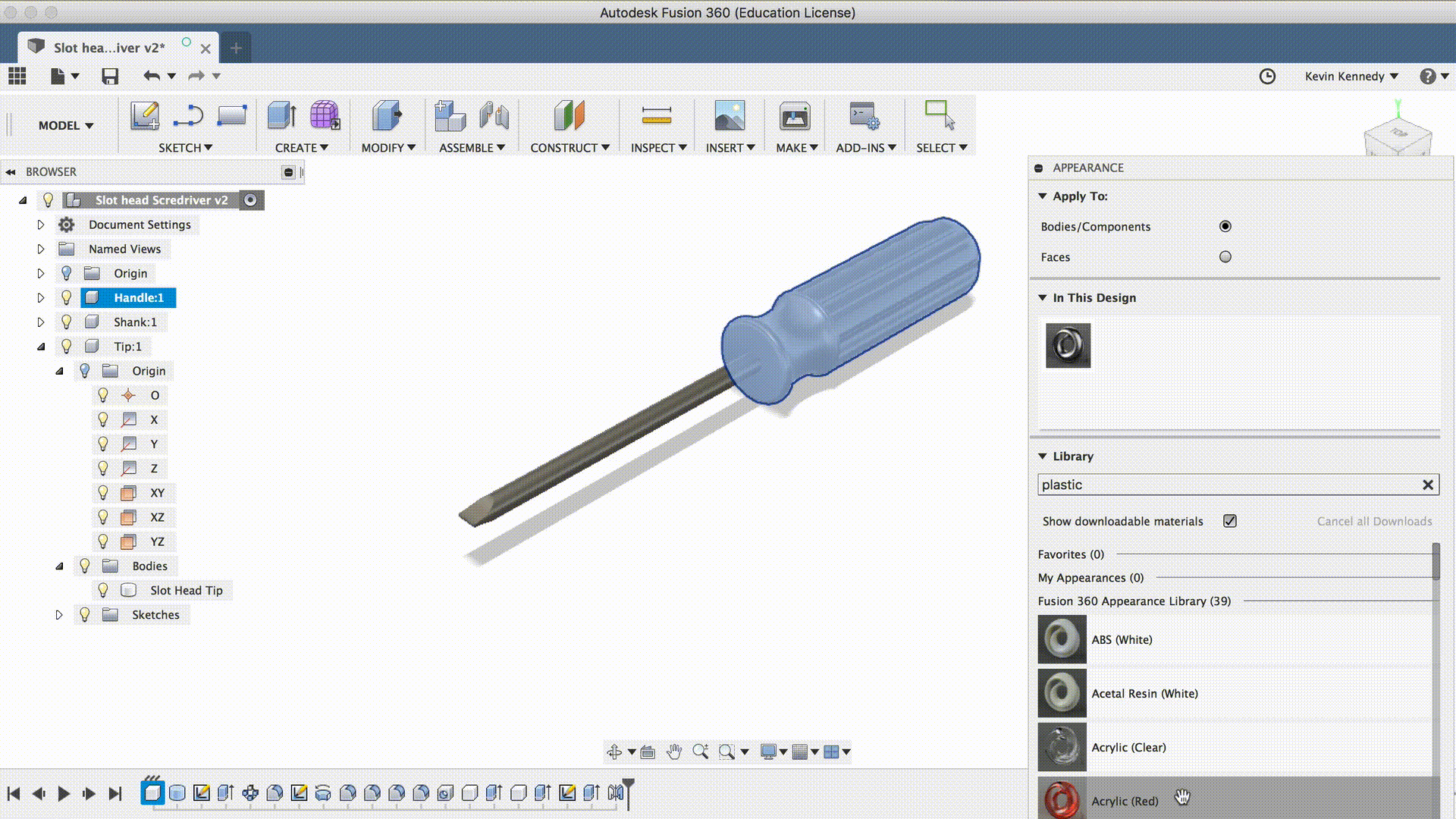Click the Pan hand navigation icon
The image size is (1456, 819).
point(674,752)
